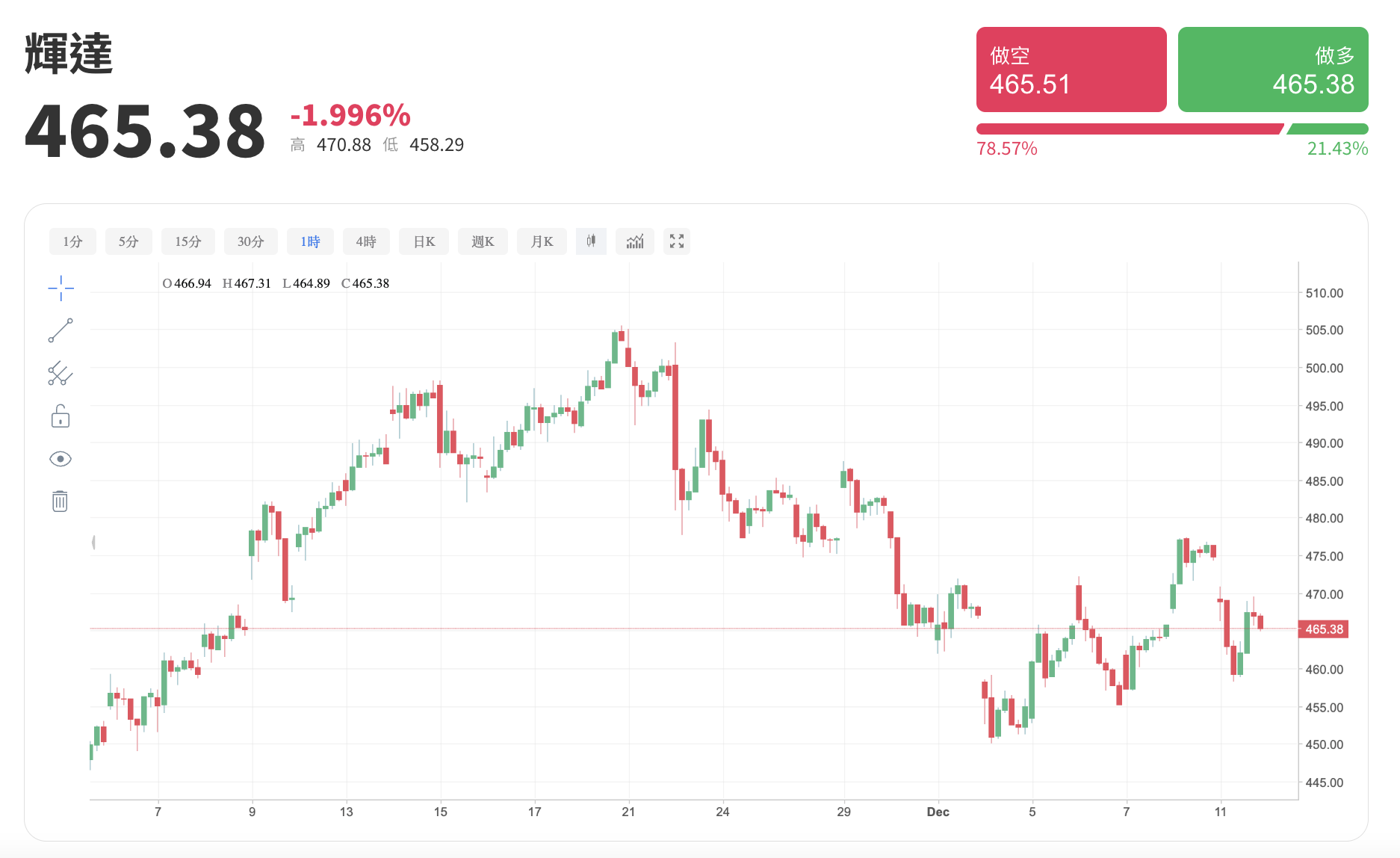The height and width of the screenshot is (858, 1400).
Task: Switch to 日K daily chart
Action: [x=424, y=241]
